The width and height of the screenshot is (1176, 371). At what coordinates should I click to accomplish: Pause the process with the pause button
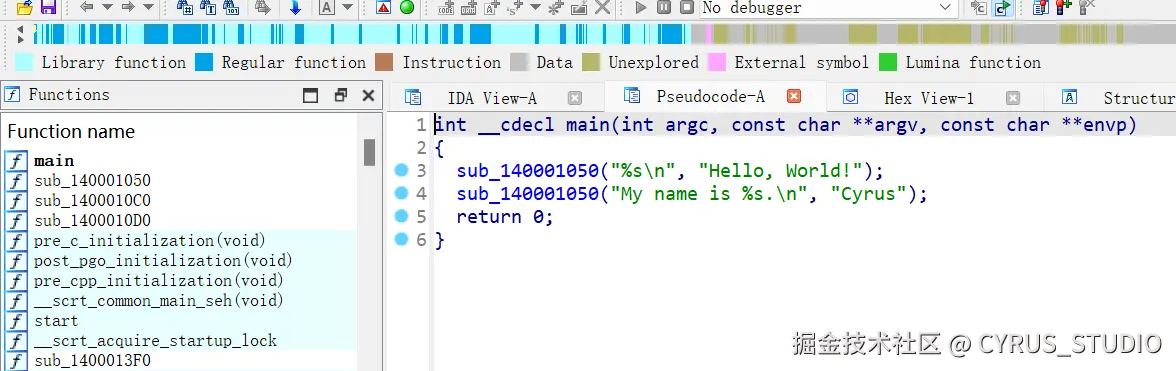664,7
